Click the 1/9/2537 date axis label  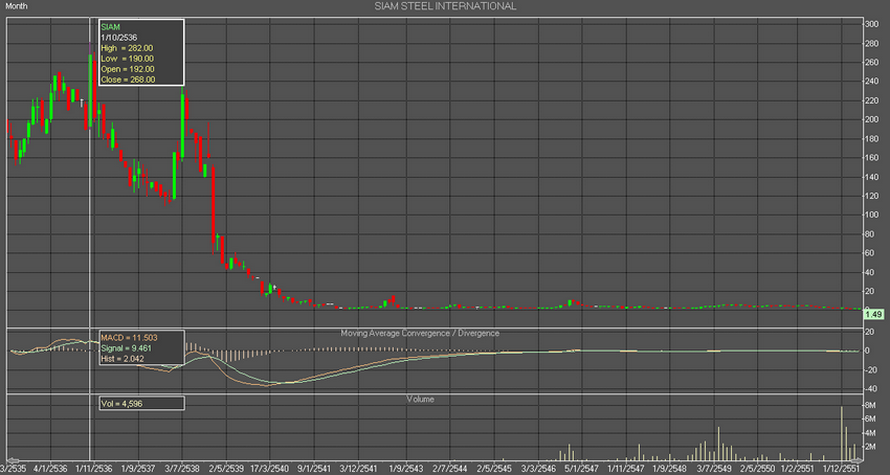click(x=138, y=469)
